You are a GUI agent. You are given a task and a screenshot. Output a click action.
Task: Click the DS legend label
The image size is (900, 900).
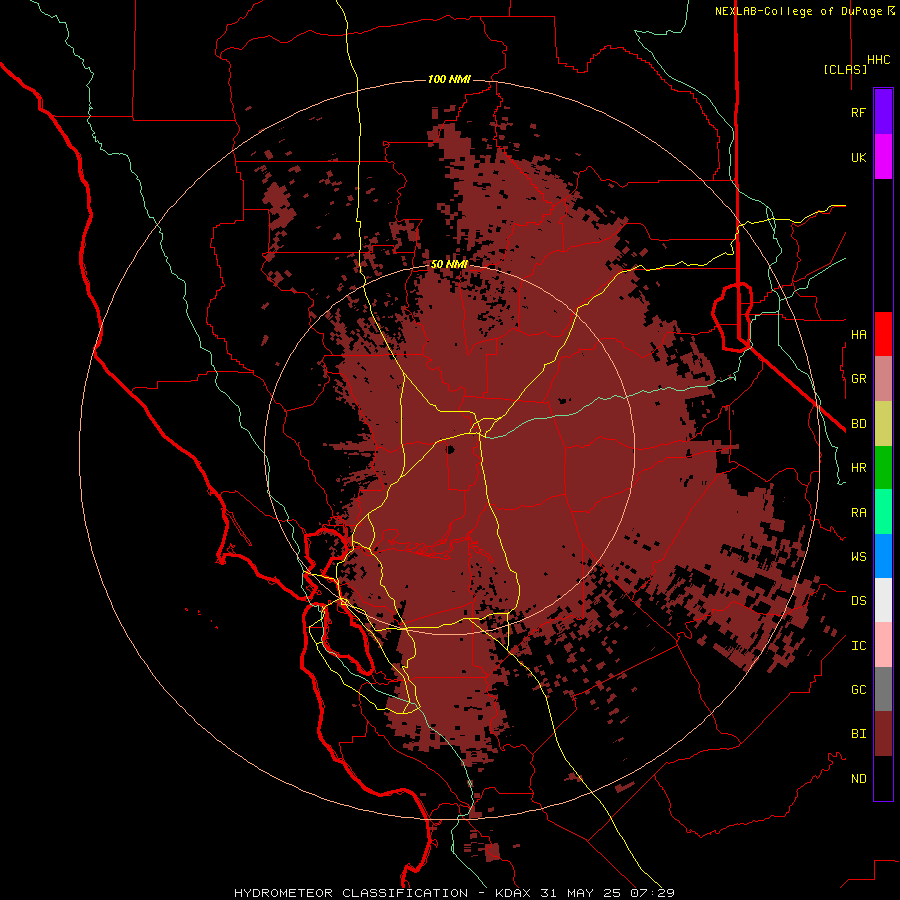tap(859, 601)
